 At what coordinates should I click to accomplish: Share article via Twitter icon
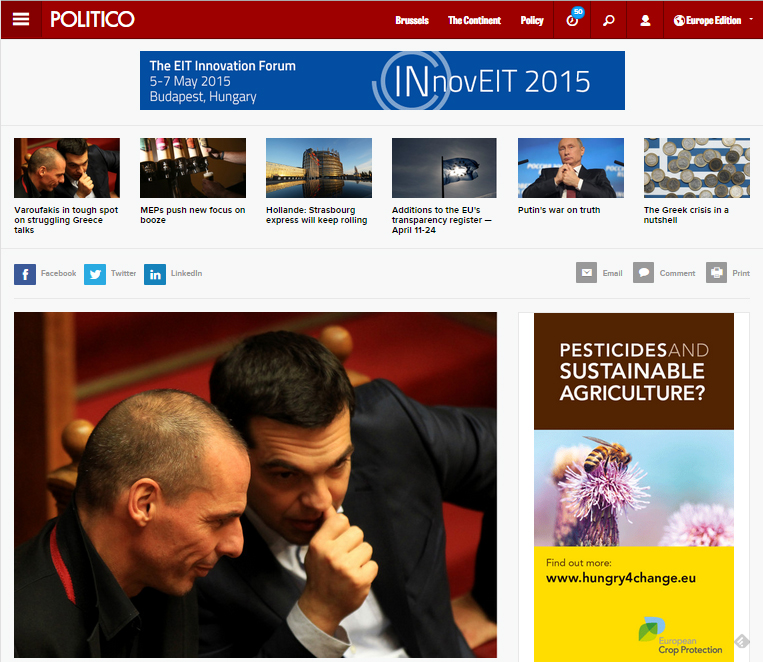tap(95, 275)
